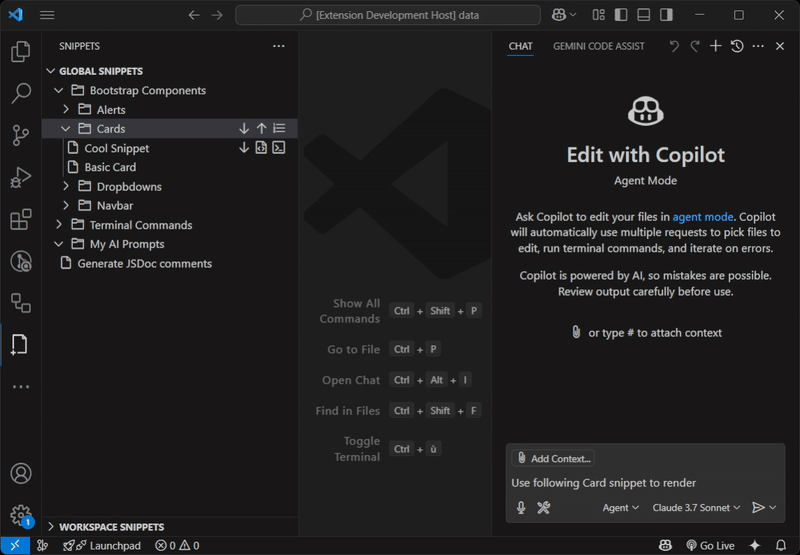This screenshot has height=555, width=800.
Task: Move Cool Snippet down with arrow
Action: coord(244,148)
